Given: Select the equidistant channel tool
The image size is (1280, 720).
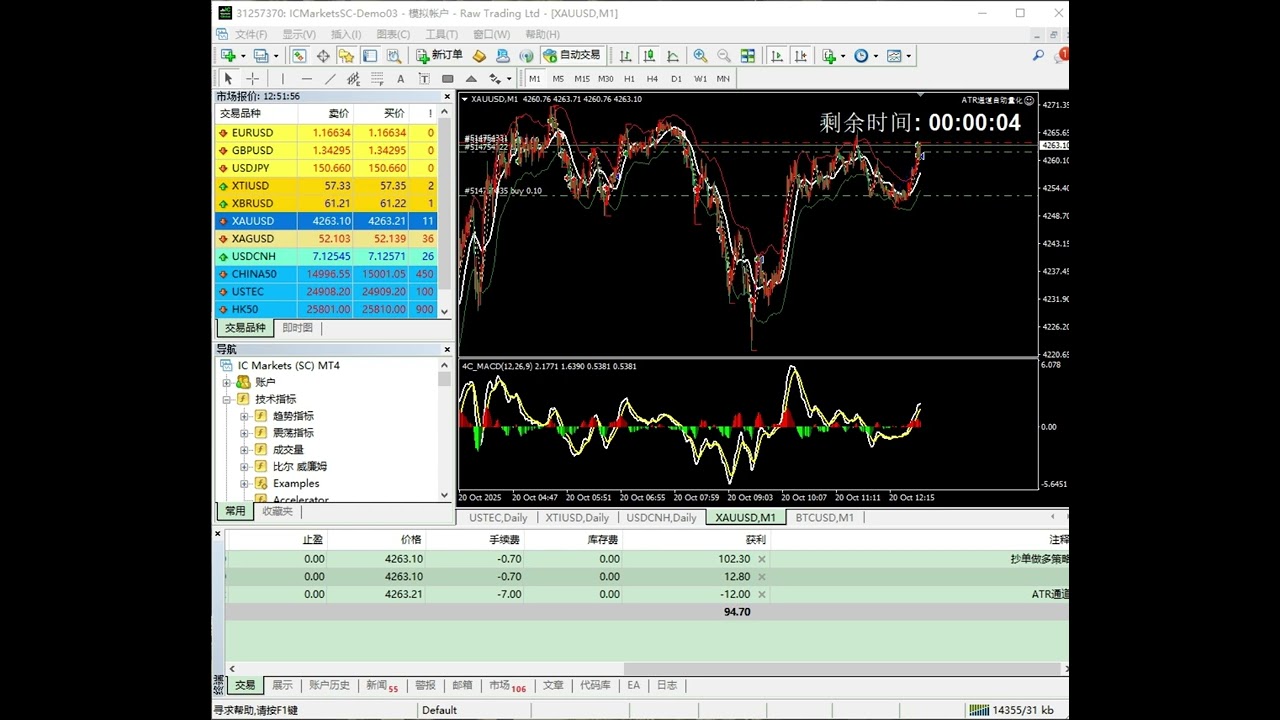Looking at the screenshot, I should [353, 78].
